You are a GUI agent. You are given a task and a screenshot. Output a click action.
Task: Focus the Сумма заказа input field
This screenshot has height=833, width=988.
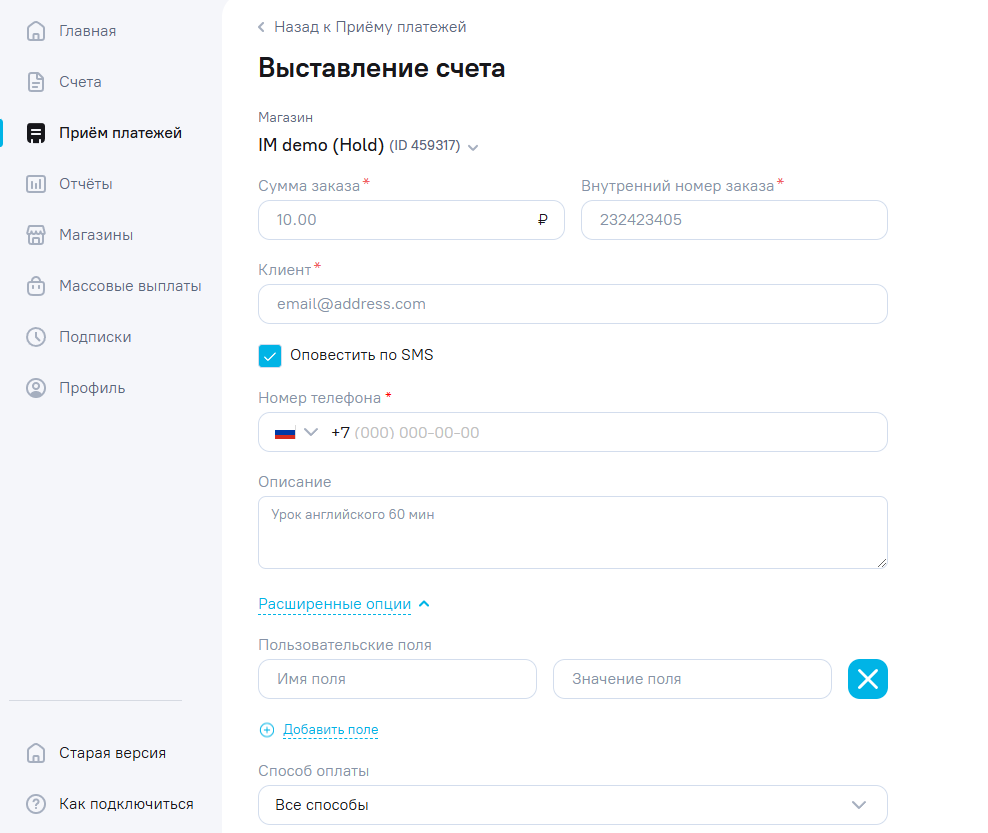[x=411, y=220]
